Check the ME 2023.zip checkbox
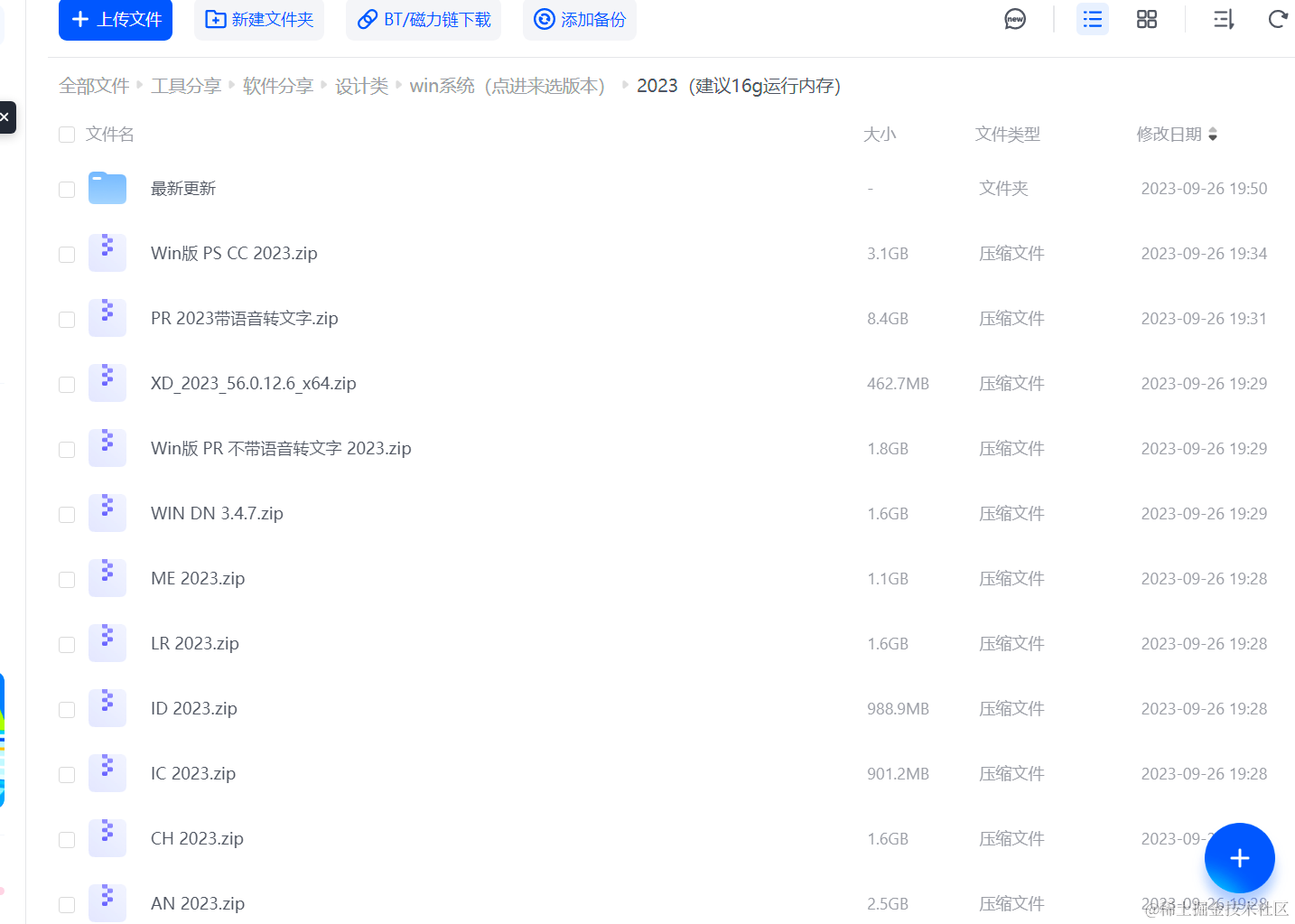Screen dimensions: 1295x924 [x=67, y=579]
